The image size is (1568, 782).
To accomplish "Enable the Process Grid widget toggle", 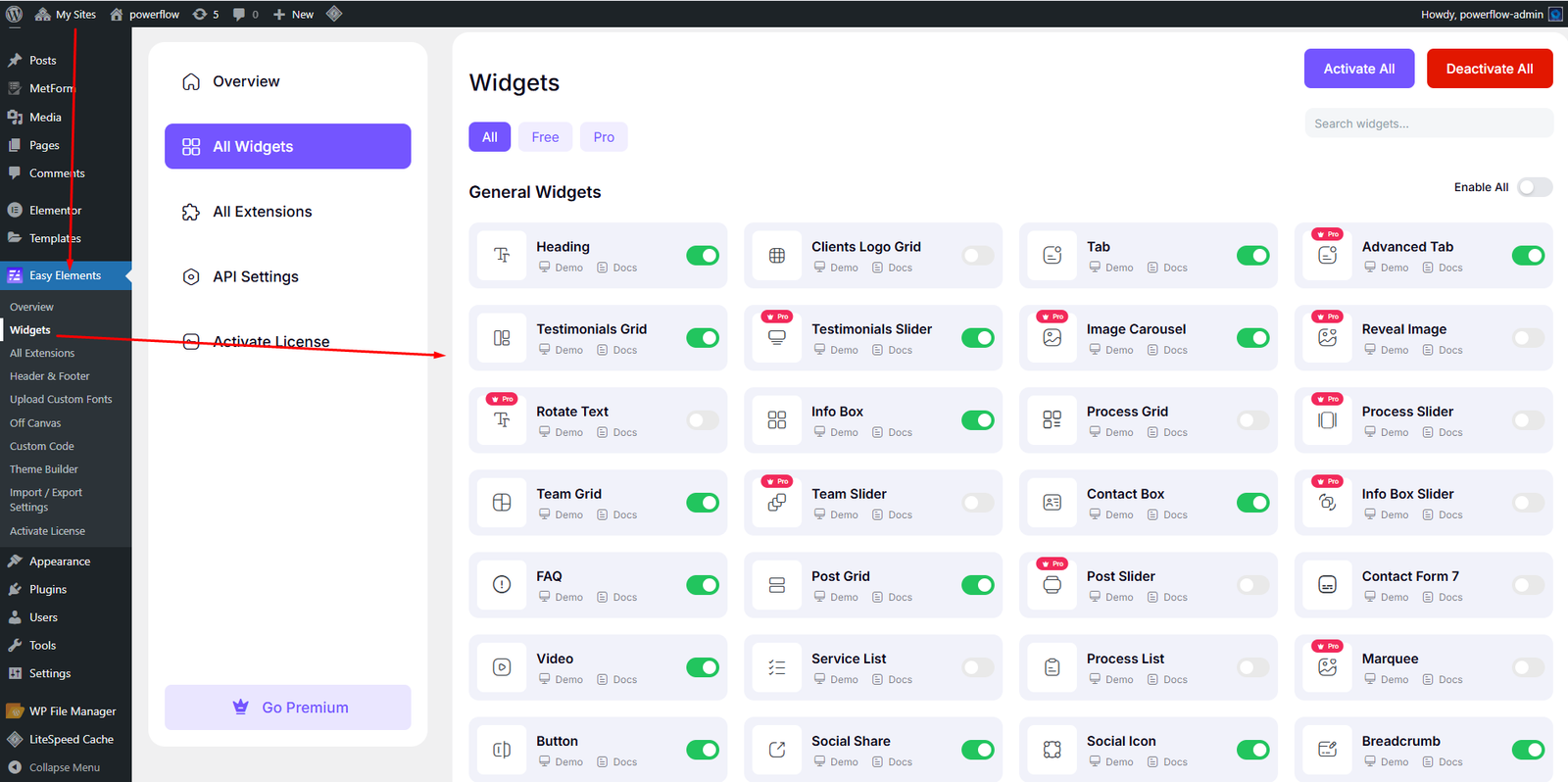I will click(1253, 420).
